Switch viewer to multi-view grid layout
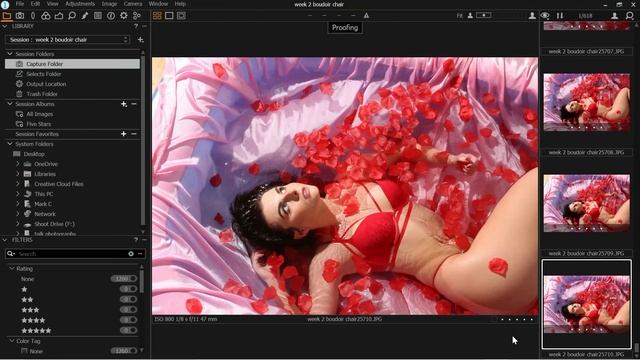The width and height of the screenshot is (640, 360). [157, 16]
